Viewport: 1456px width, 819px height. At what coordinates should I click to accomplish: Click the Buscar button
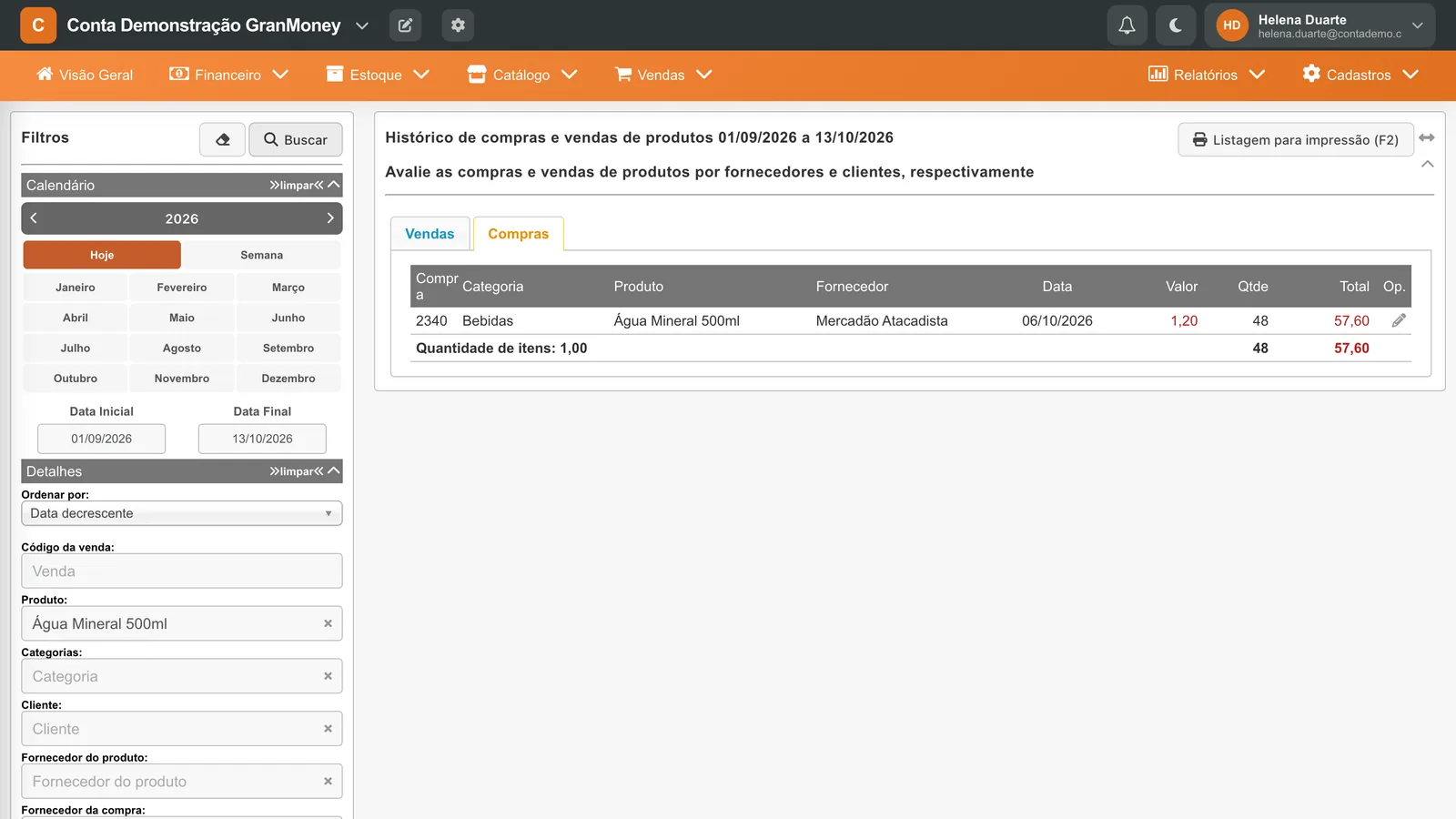[296, 139]
